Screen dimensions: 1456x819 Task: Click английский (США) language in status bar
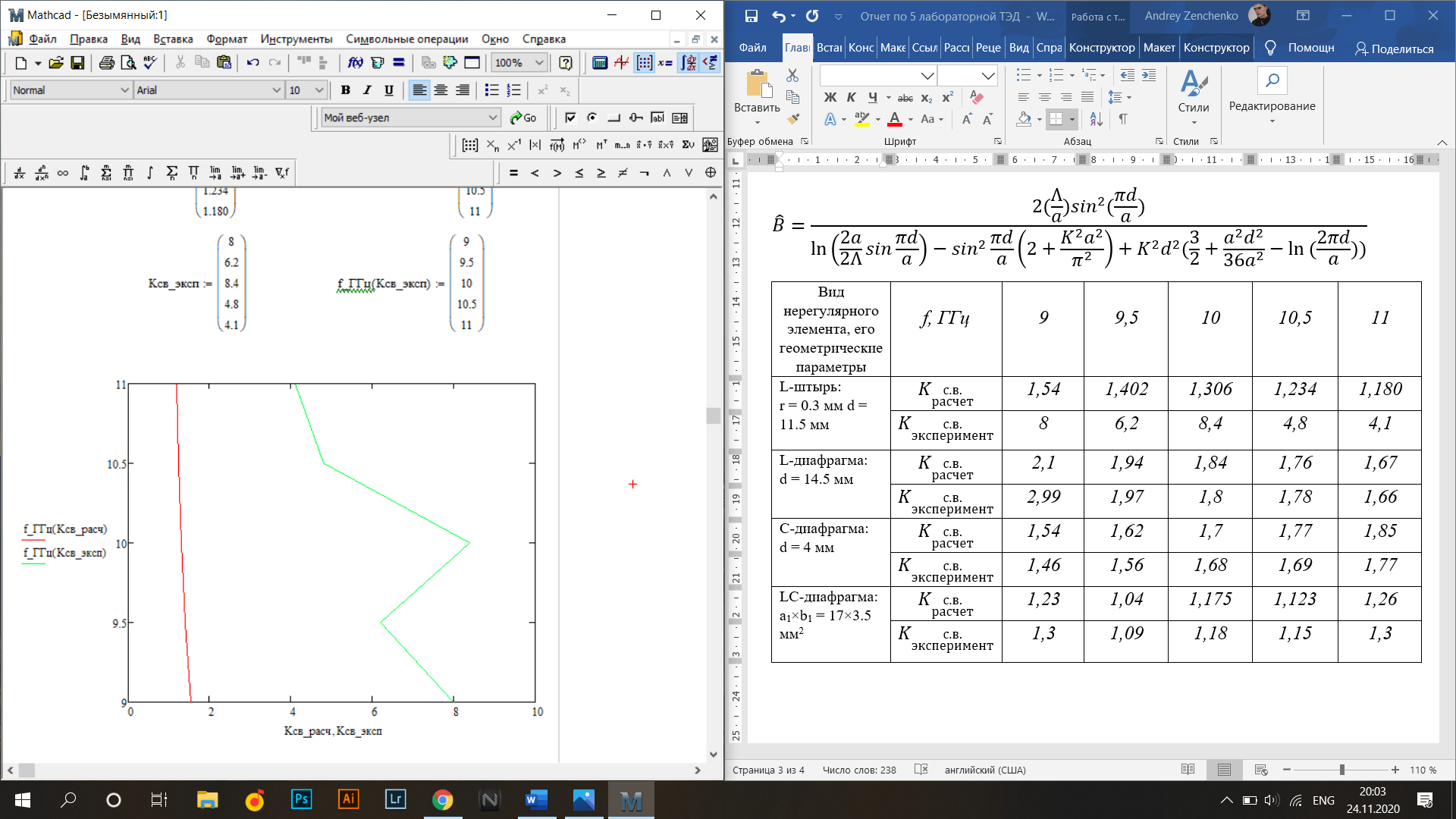coord(985,770)
